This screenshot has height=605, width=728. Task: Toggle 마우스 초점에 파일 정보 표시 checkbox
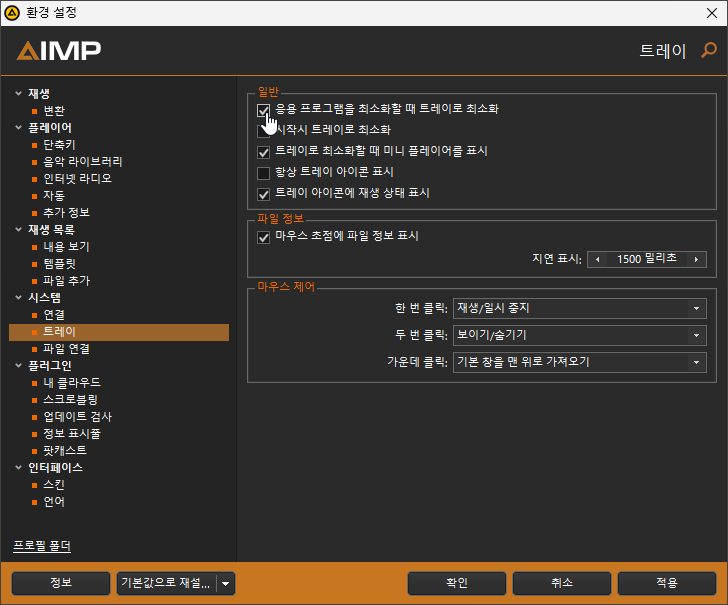[263, 237]
